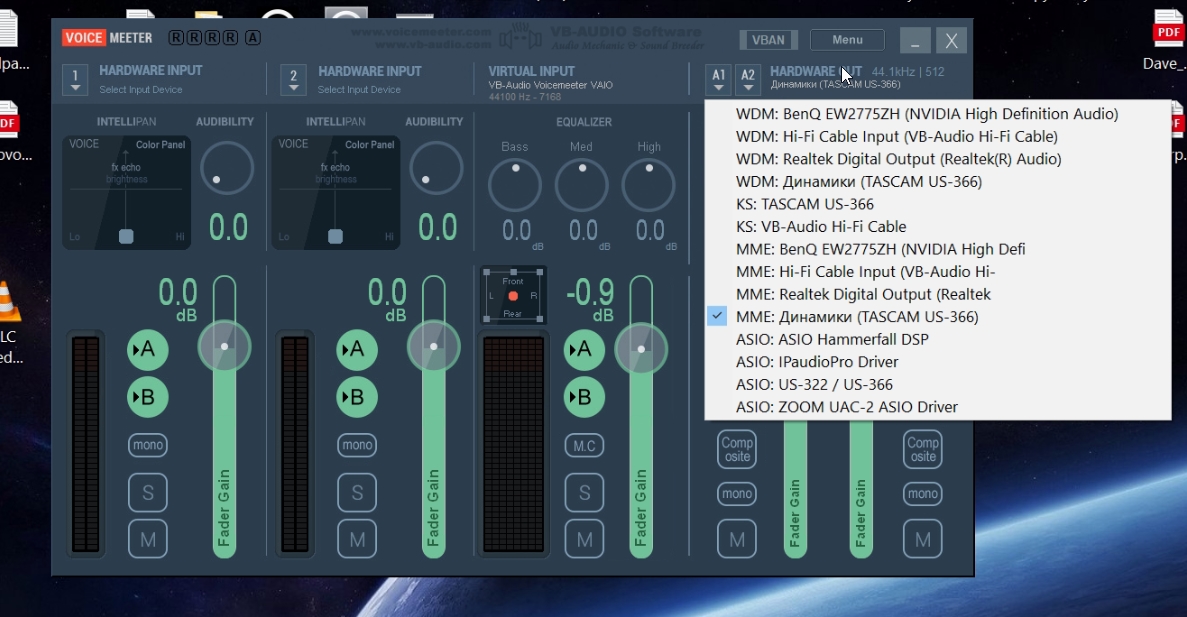Enable mono under the right Composite button
The width and height of the screenshot is (1187, 617).
[923, 494]
